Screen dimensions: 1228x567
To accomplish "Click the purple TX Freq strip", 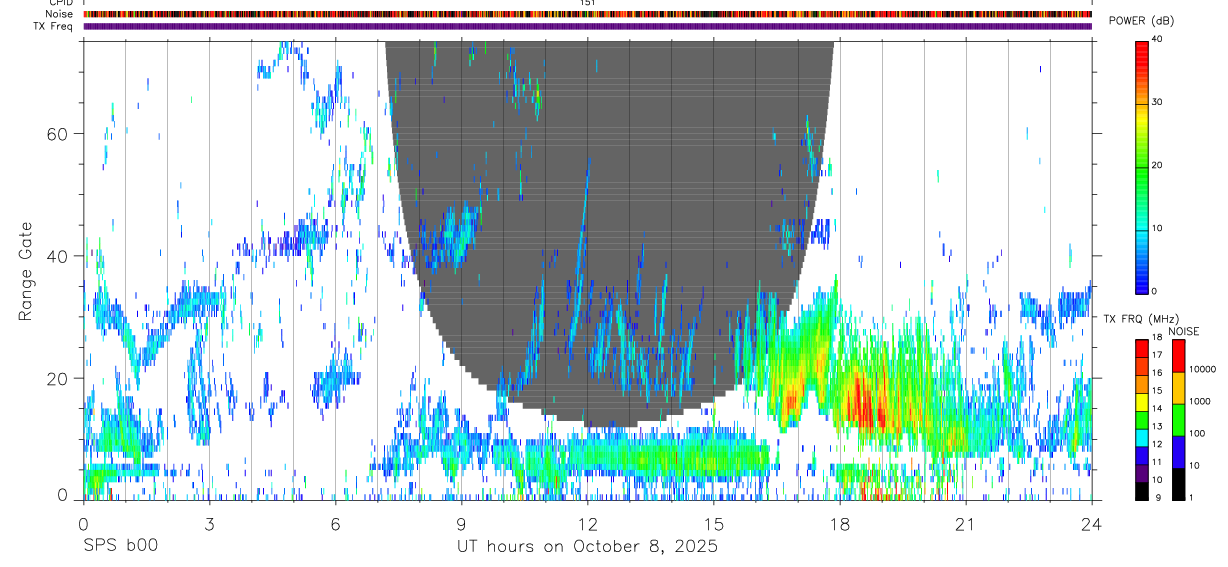I will coord(587,26).
